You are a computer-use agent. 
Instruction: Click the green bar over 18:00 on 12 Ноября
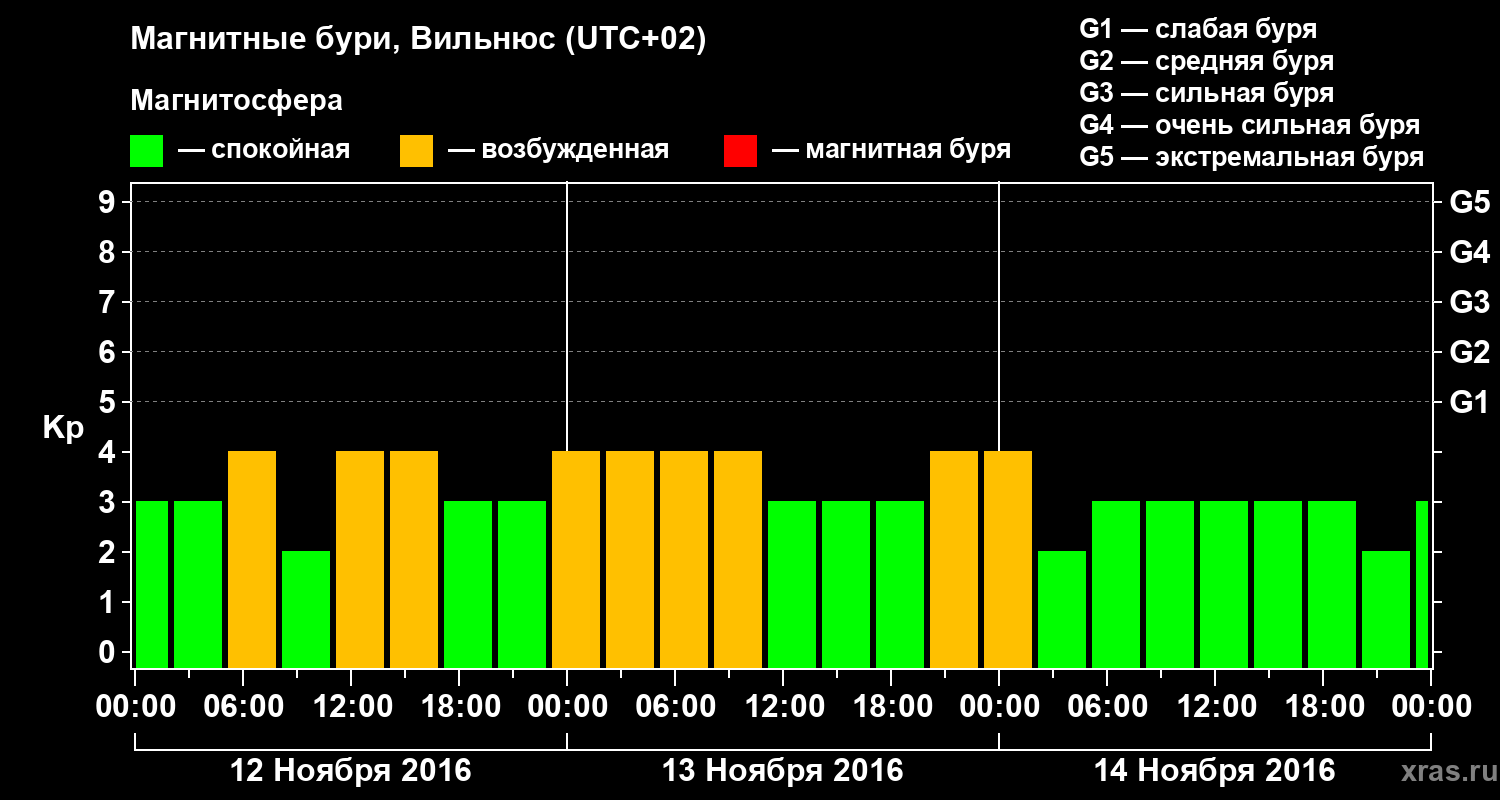click(468, 584)
